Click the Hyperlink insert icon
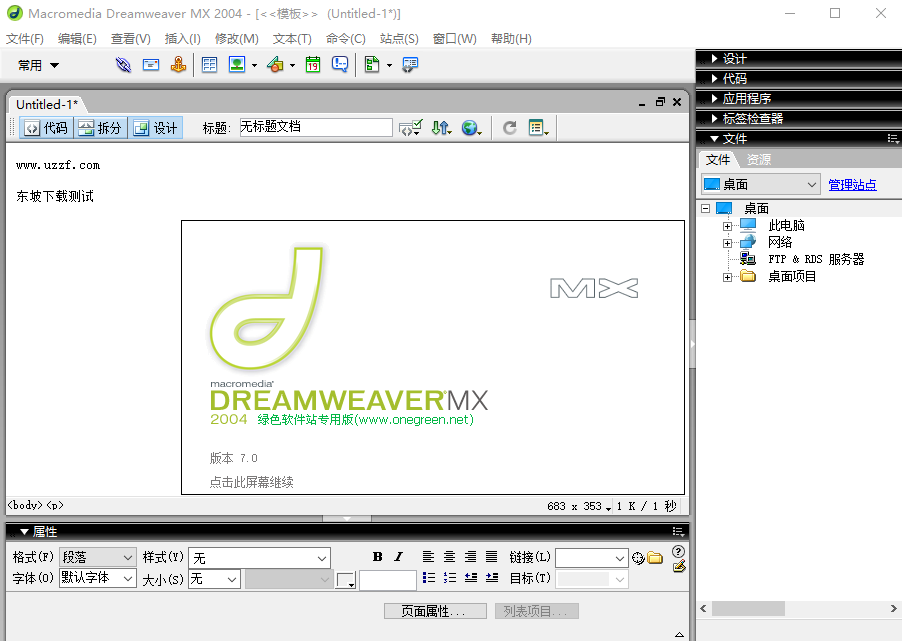The width and height of the screenshot is (902, 641). [123, 64]
